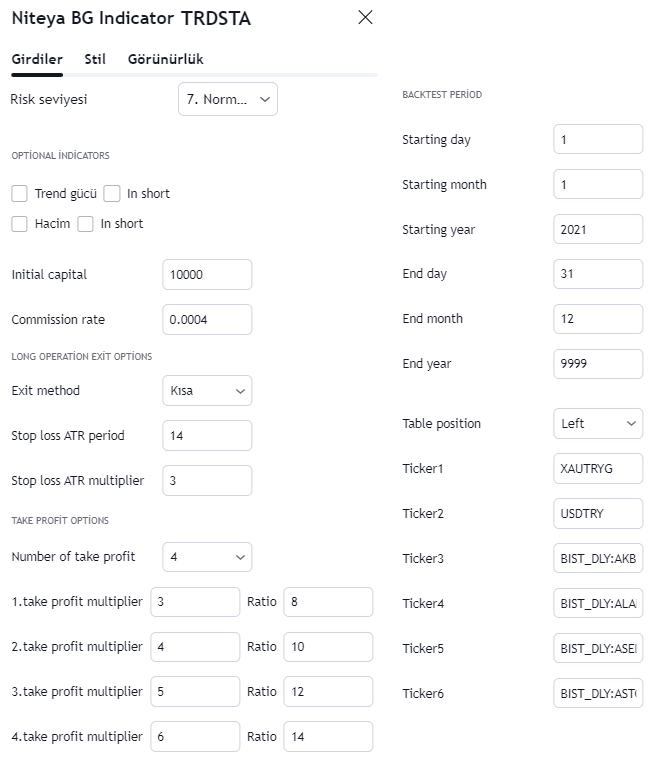Focus the Commission rate field
The width and height of the screenshot is (658, 764).
tap(207, 320)
